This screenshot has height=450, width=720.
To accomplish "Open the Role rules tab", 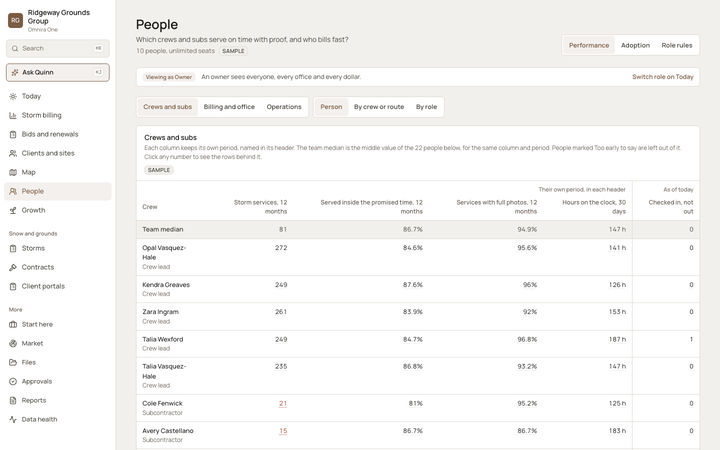I will [676, 45].
